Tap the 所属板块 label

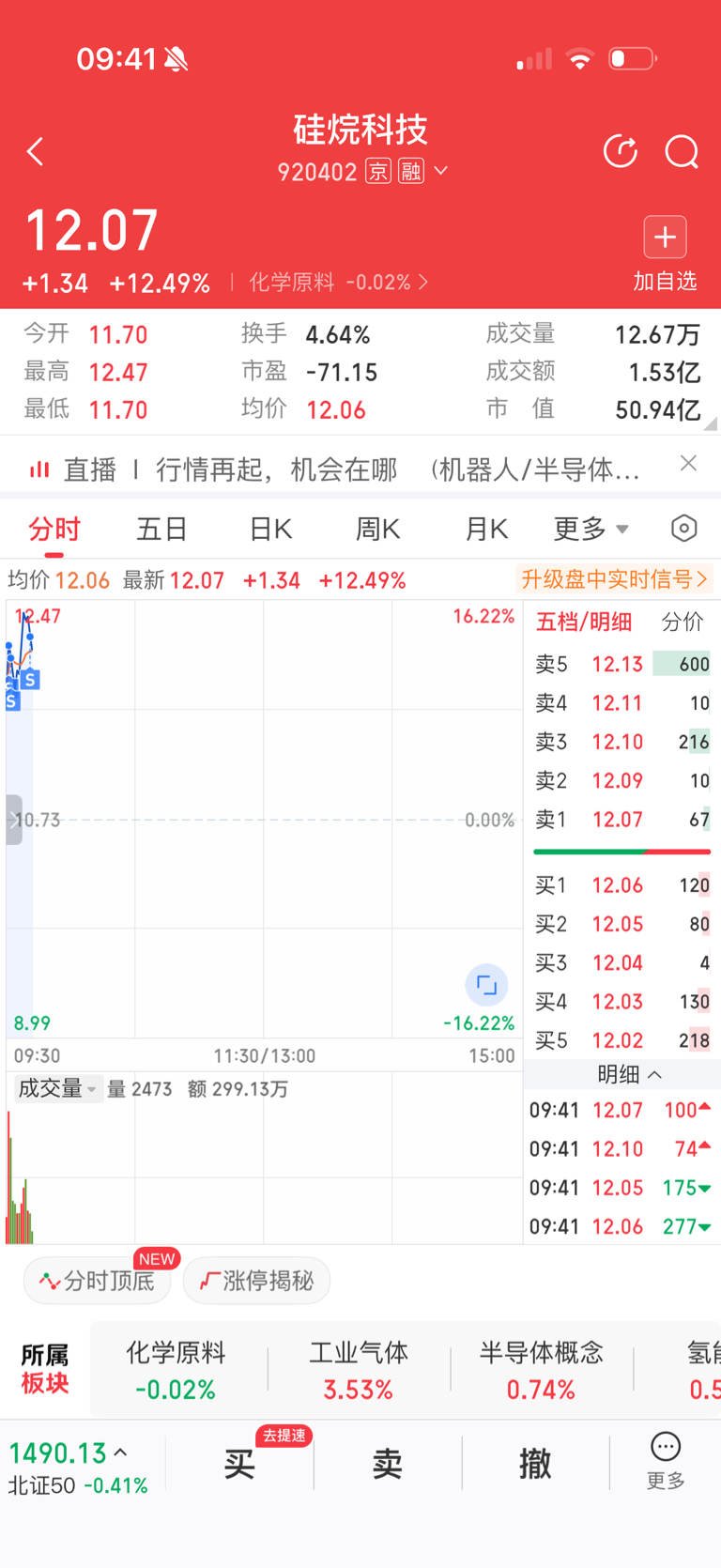pyautogui.click(x=45, y=1370)
